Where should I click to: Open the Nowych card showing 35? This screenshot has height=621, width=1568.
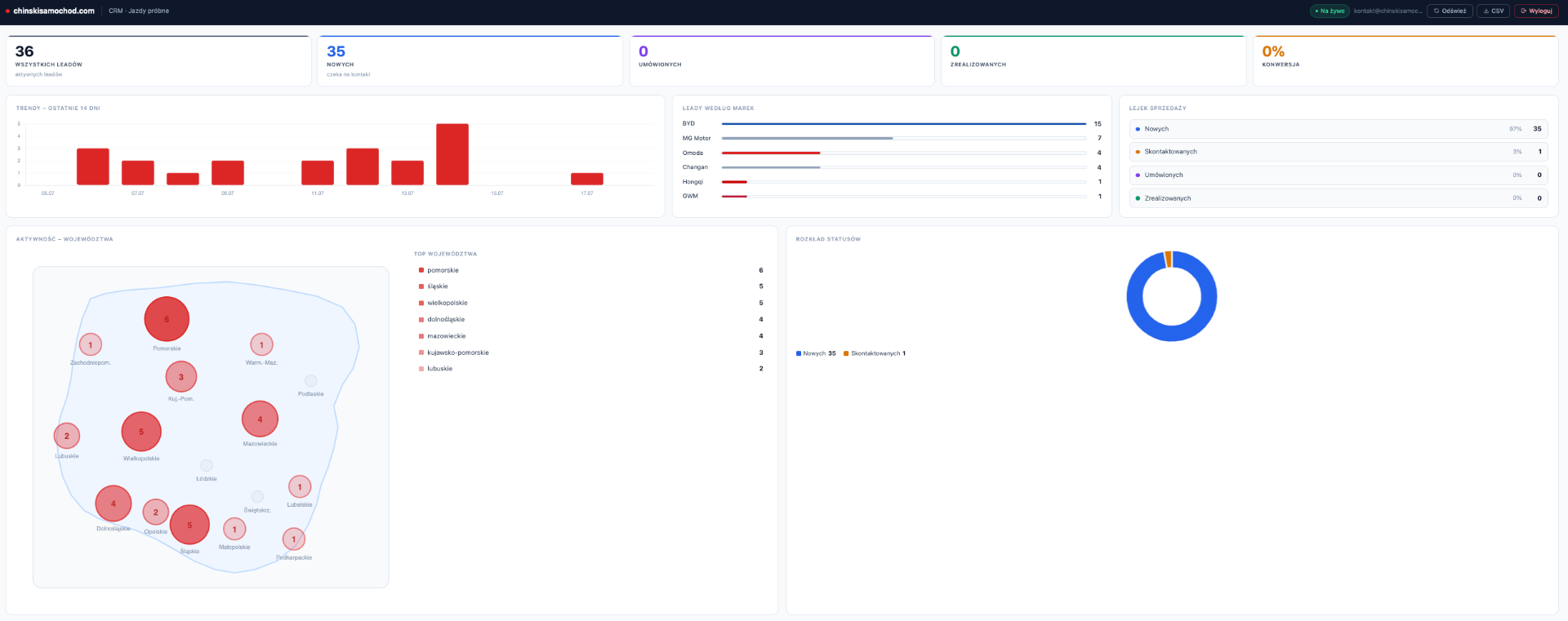(x=470, y=60)
